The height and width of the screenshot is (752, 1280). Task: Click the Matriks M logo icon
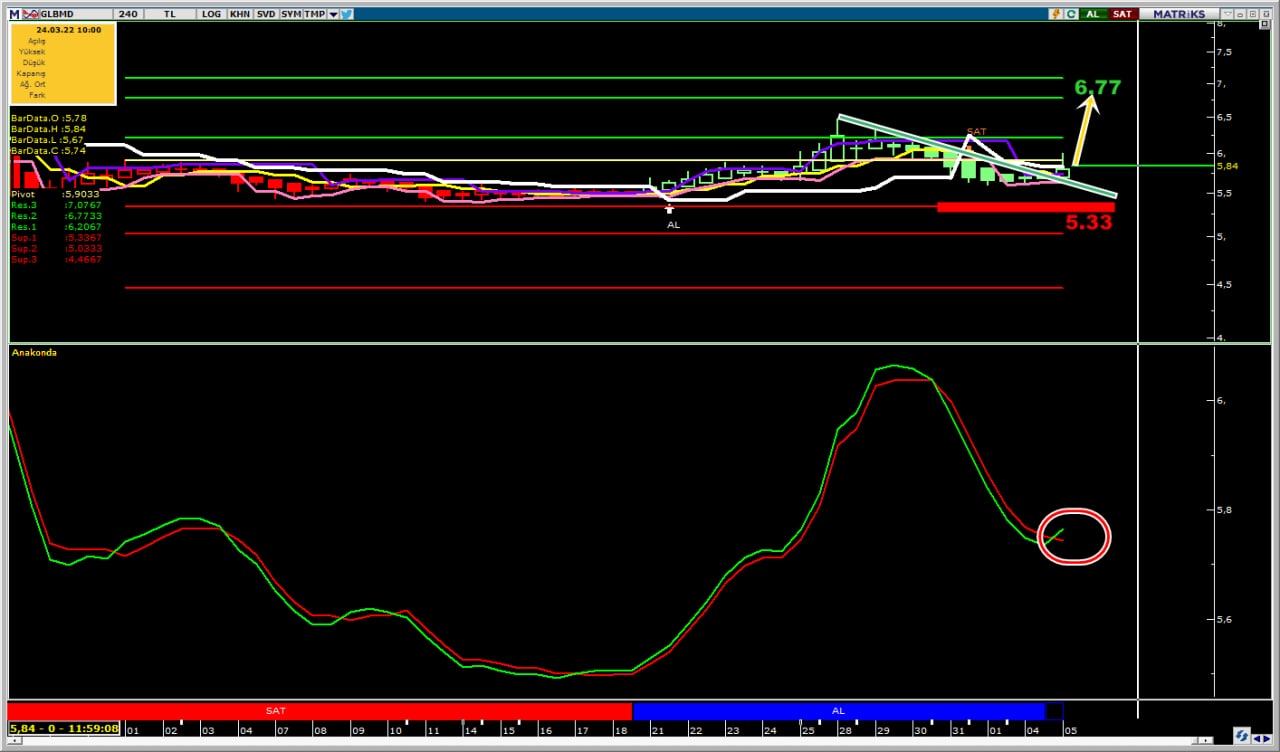tap(15, 14)
